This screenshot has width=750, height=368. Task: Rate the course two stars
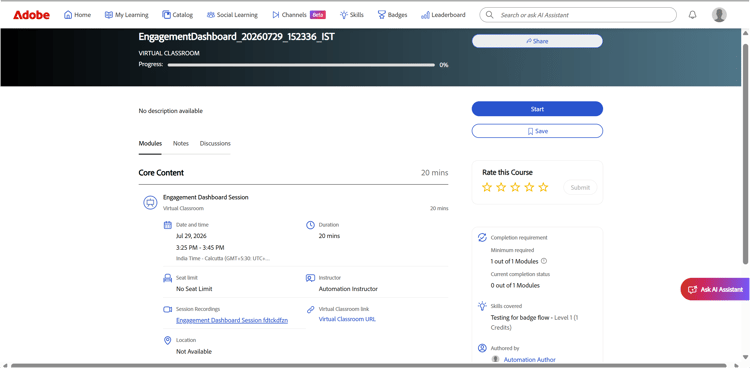pos(501,187)
